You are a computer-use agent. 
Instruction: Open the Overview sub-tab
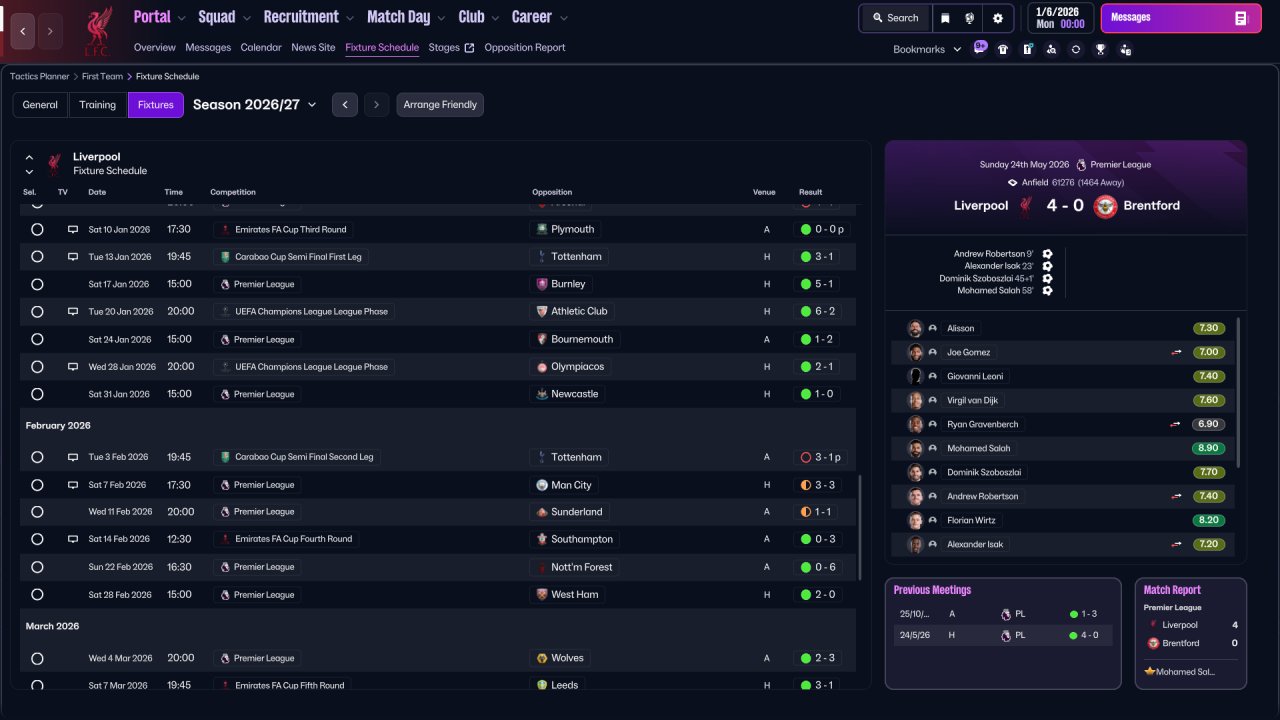point(154,48)
